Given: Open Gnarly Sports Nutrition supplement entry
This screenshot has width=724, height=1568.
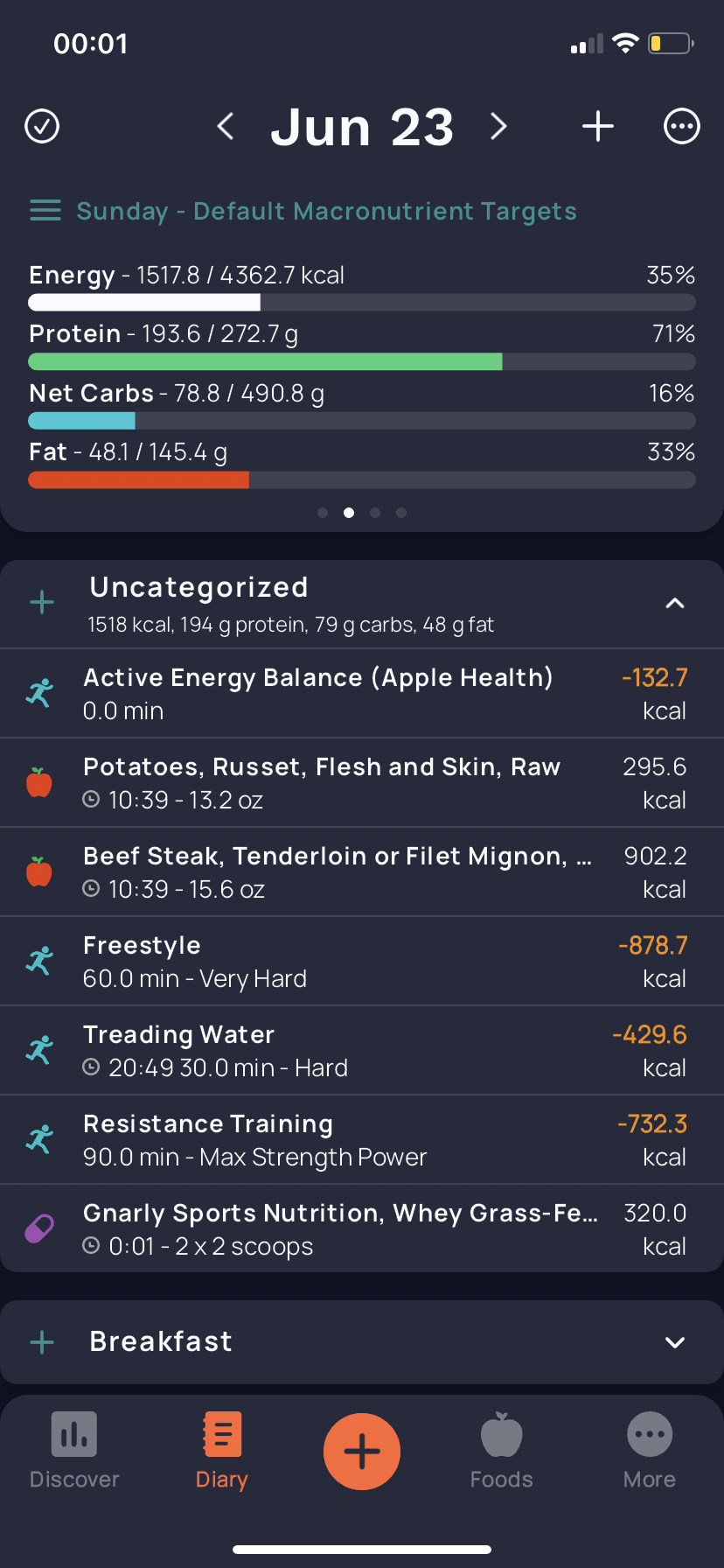Looking at the screenshot, I should pyautogui.click(x=362, y=1228).
